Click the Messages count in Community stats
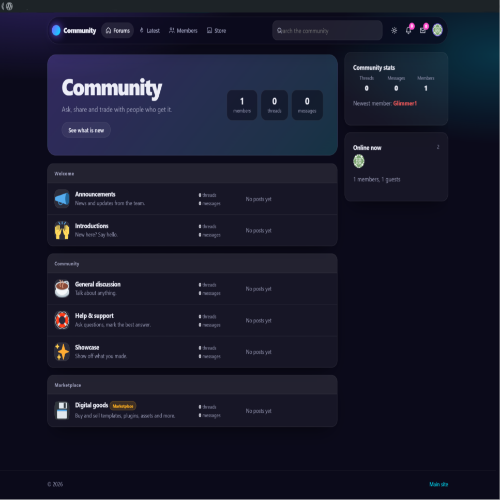Viewport: 500px width, 500px height. 396,88
